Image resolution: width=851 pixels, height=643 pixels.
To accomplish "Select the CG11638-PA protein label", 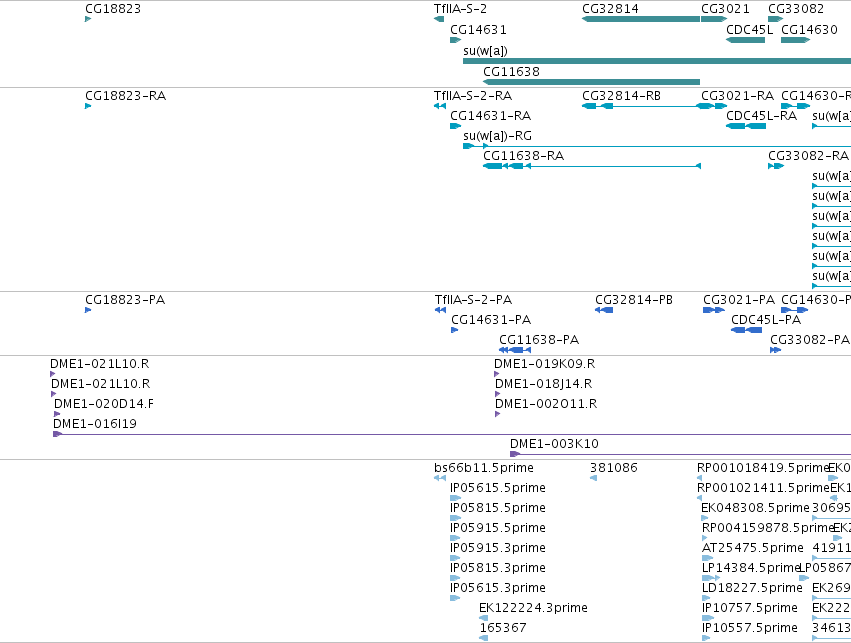I will click(539, 340).
